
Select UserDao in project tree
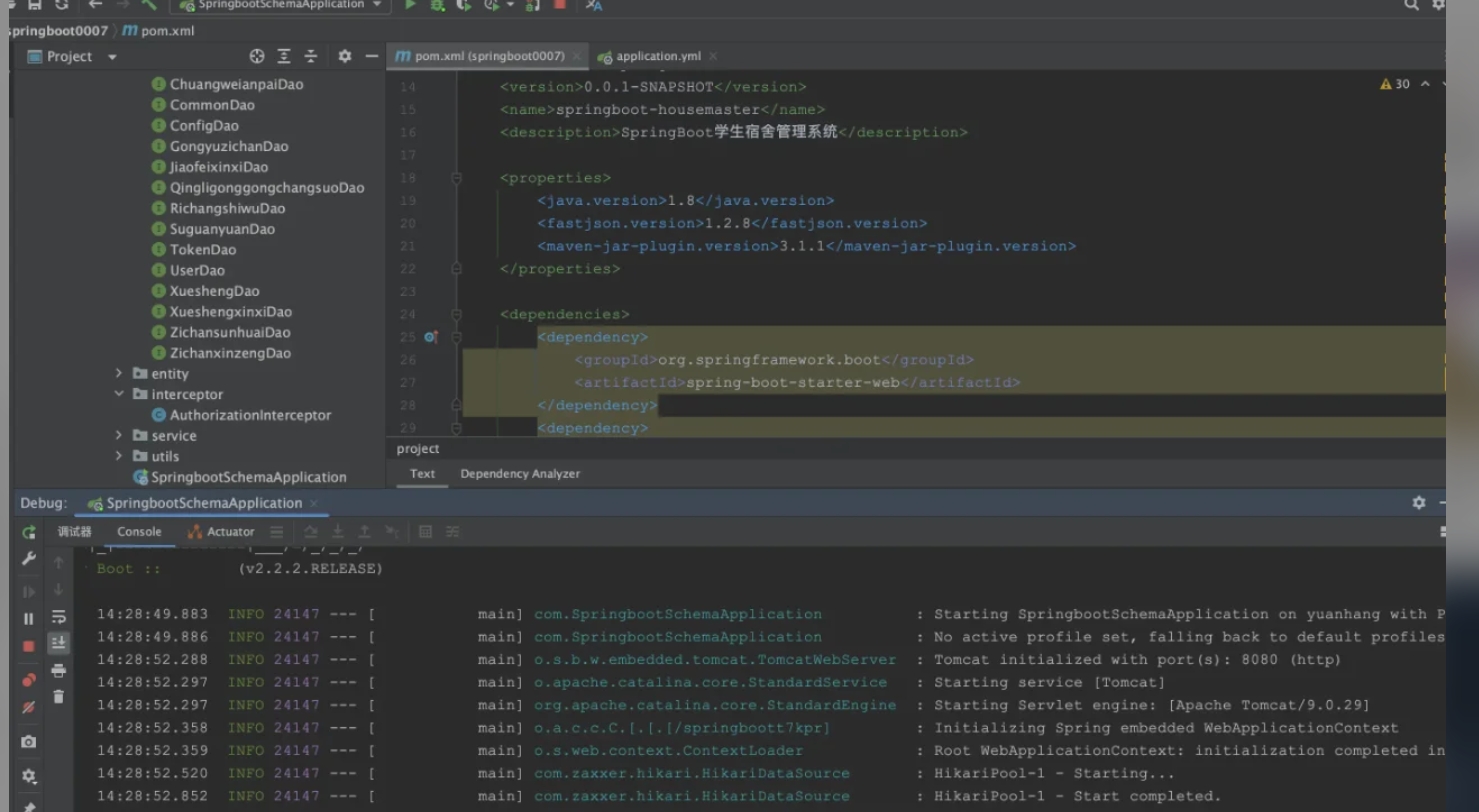click(x=197, y=270)
